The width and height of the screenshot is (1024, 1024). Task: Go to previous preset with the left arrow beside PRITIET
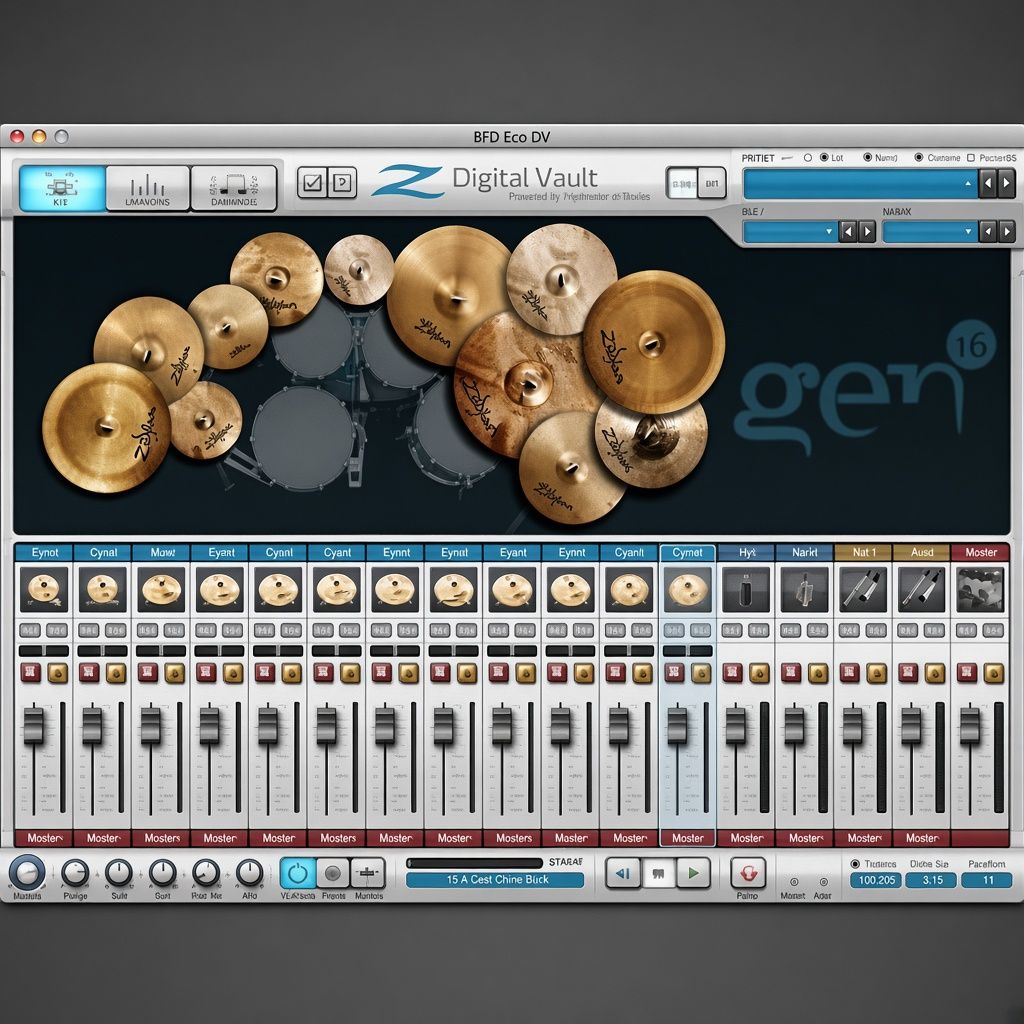[987, 184]
